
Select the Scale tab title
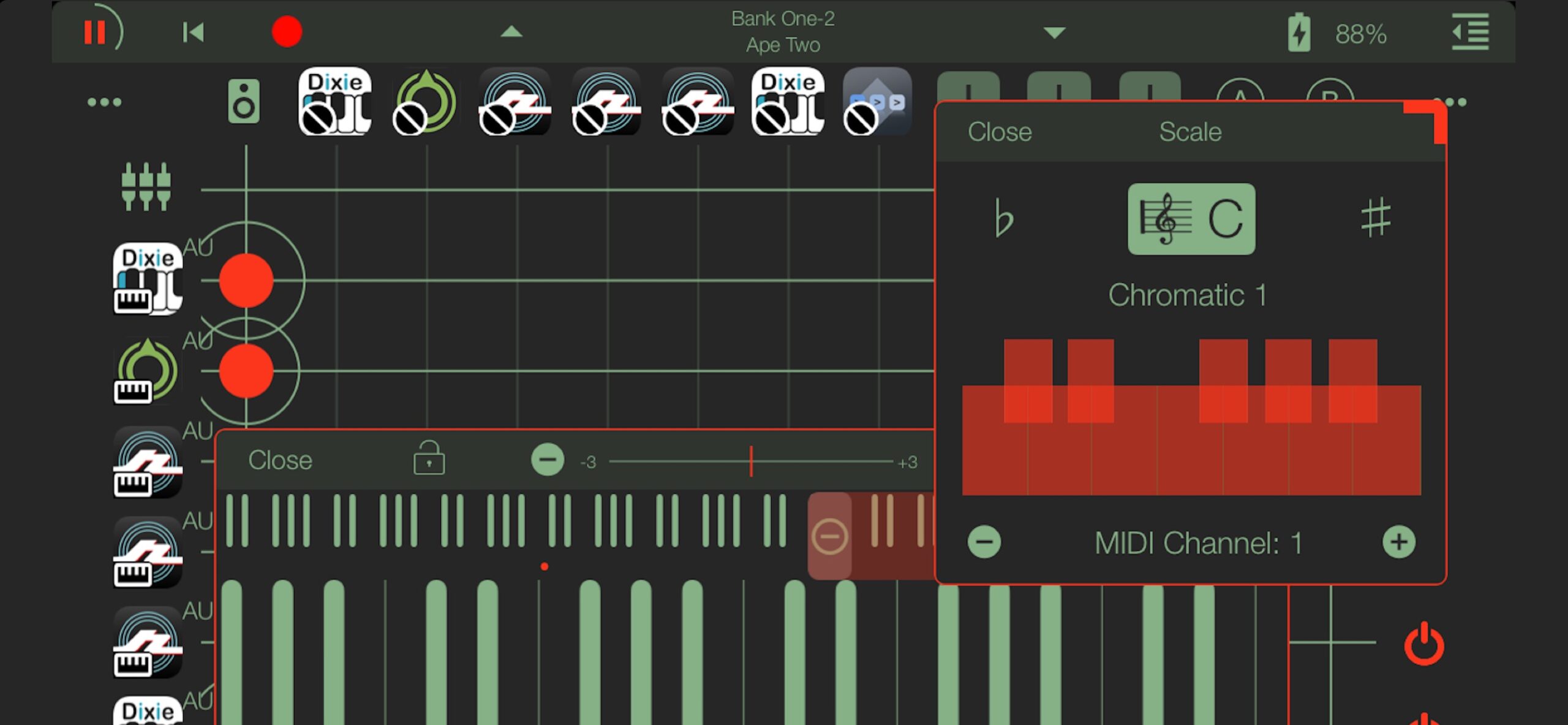pos(1190,132)
